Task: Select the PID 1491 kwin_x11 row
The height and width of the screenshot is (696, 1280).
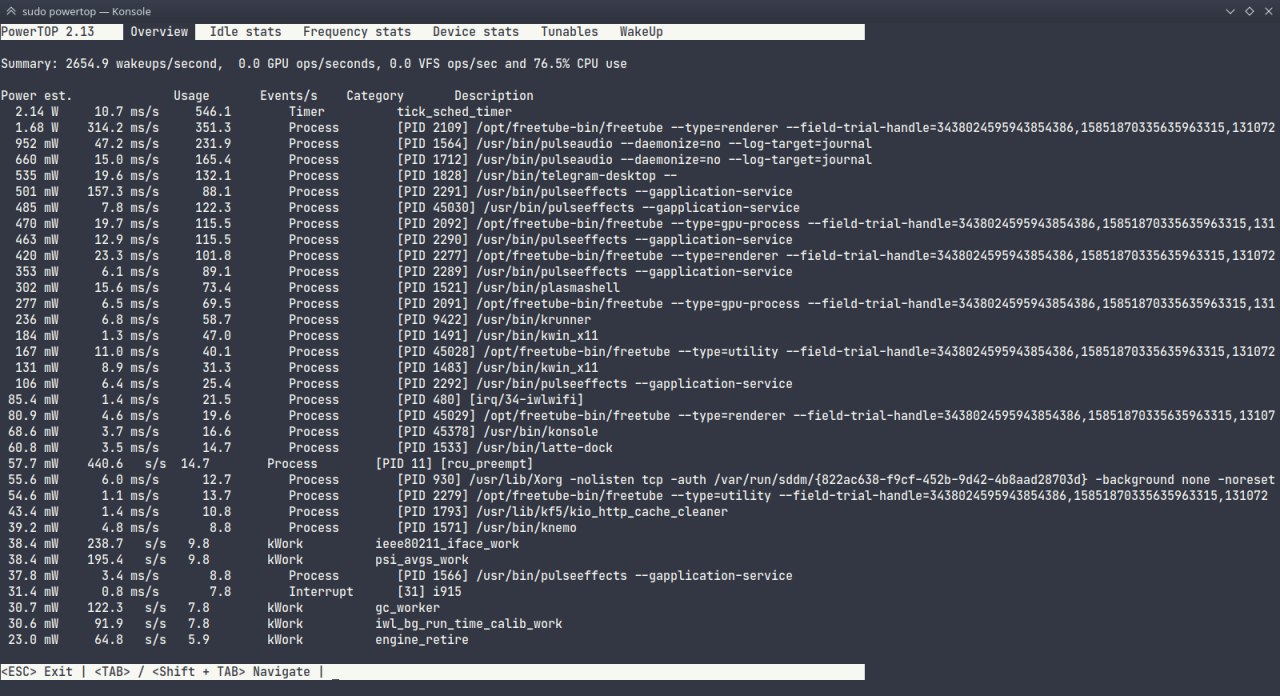Action: pos(306,336)
